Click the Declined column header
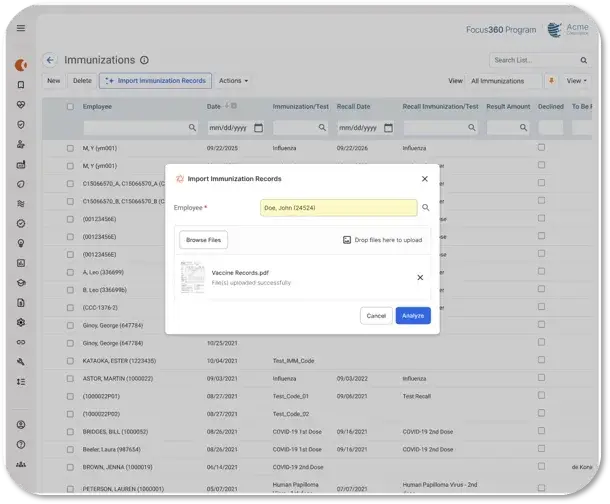This screenshot has height=504, width=610. pyautogui.click(x=550, y=107)
